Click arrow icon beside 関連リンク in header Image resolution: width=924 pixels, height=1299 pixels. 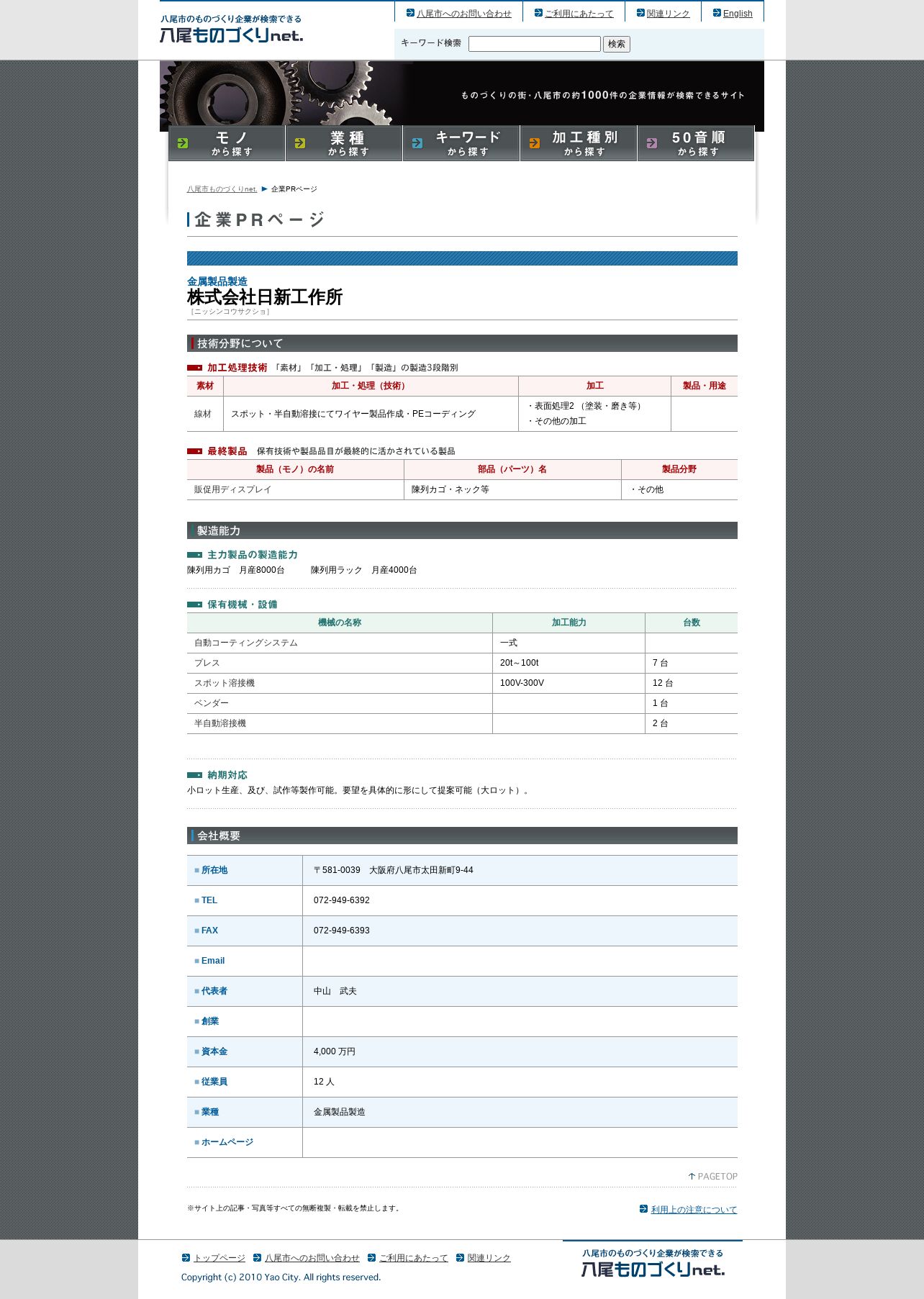coord(640,13)
